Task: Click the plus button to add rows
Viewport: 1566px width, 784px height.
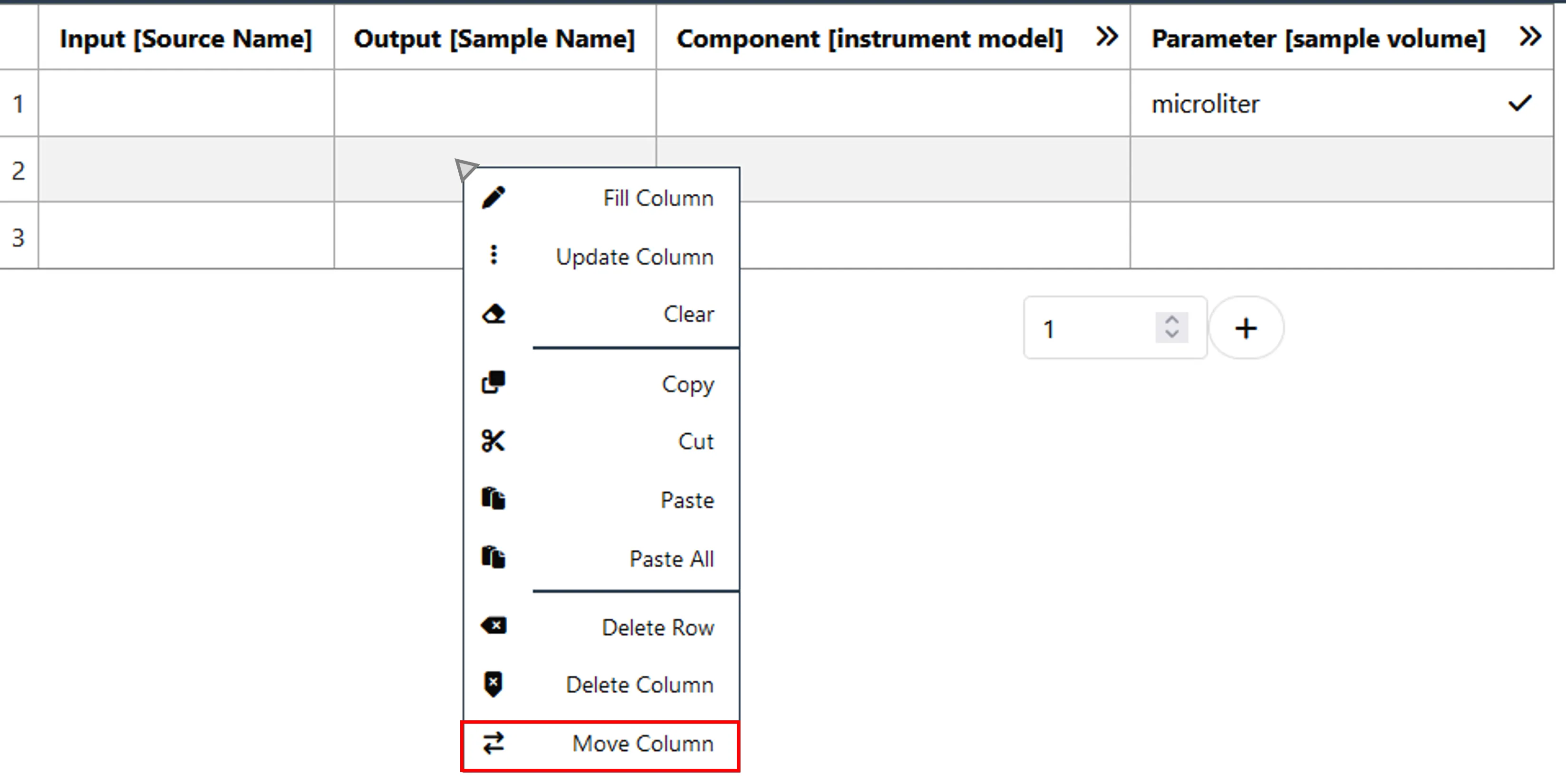Action: pyautogui.click(x=1246, y=328)
